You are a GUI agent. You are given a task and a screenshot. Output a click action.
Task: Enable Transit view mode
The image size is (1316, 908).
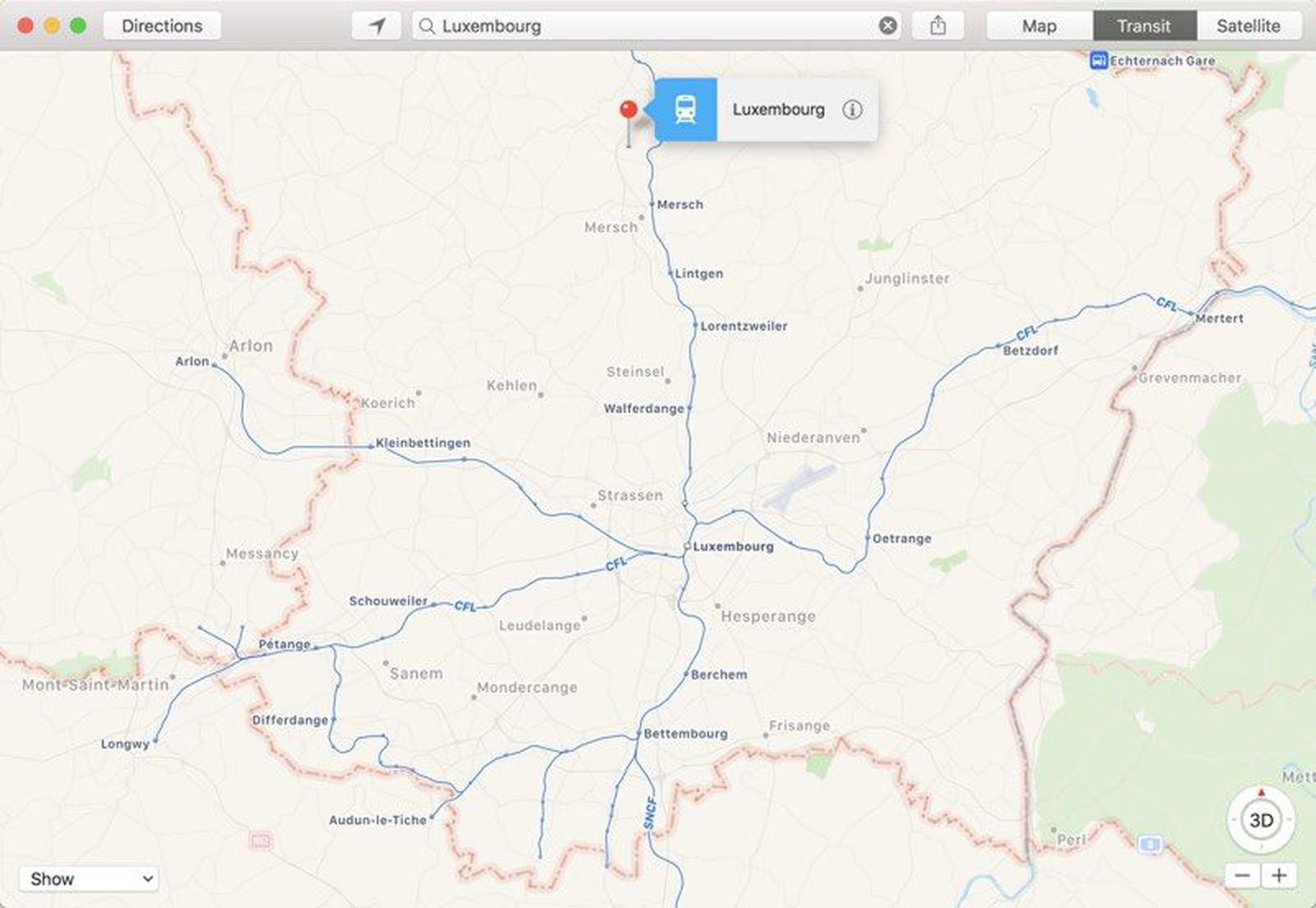point(1143,25)
